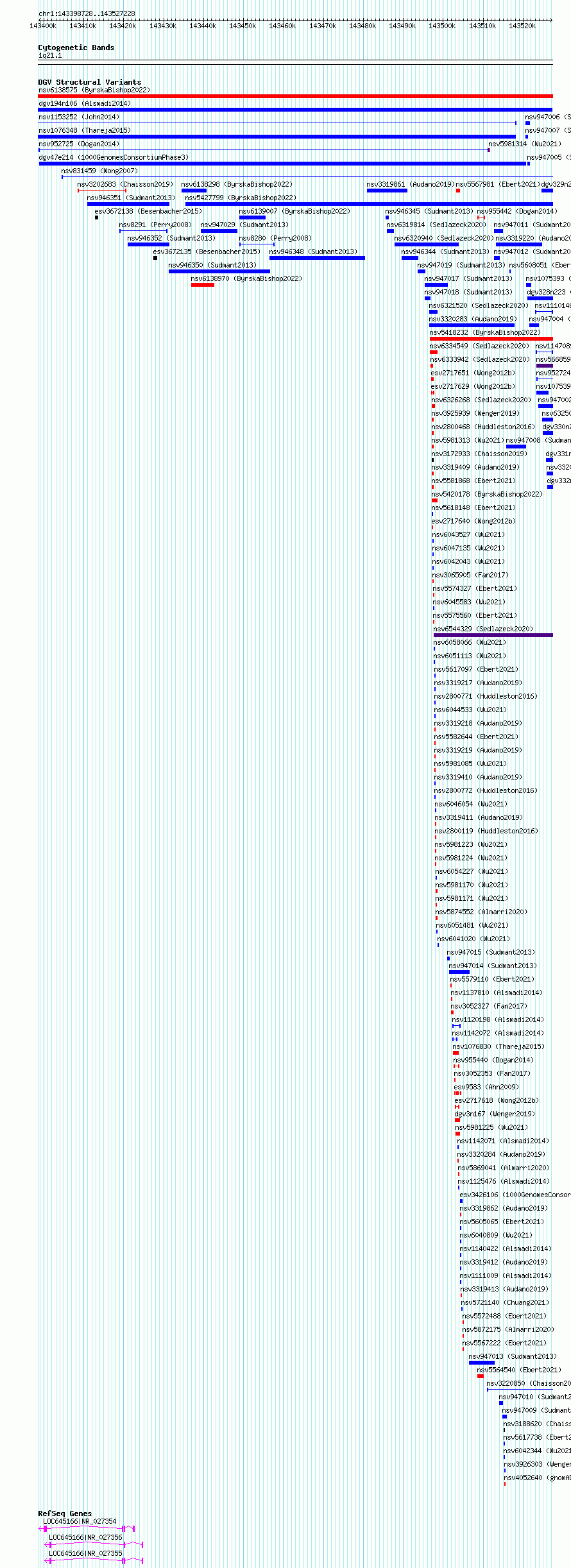Select nsv6334549 (Sedlazeck2020) variant

pyautogui.click(x=480, y=346)
